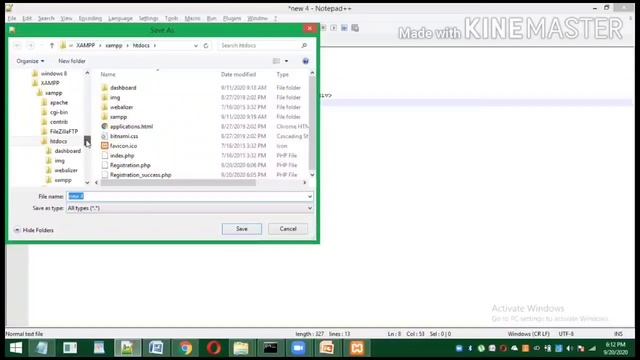
Task: Sort by the Date modified column header
Action: click(238, 74)
